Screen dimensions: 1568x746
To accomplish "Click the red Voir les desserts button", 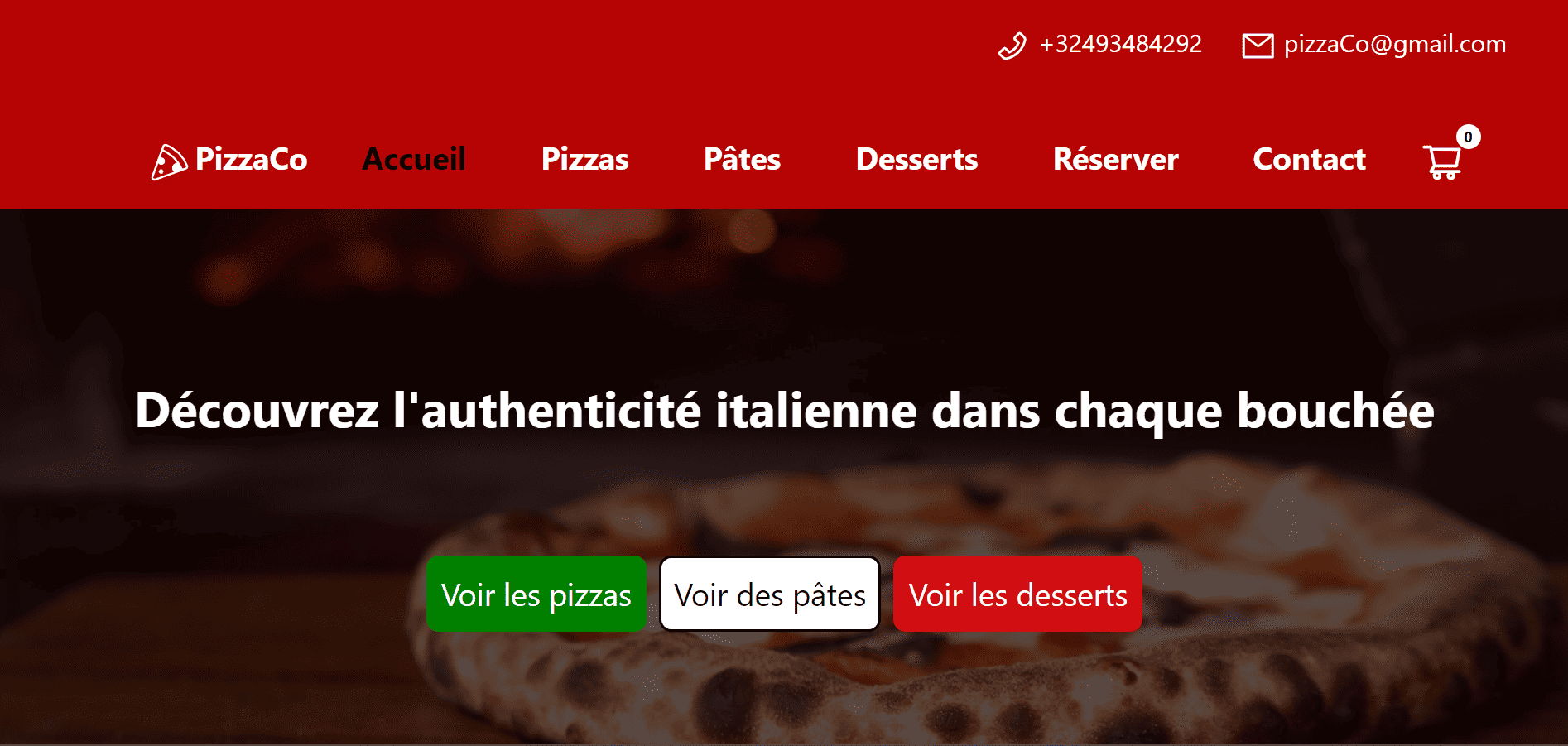I will pos(1017,594).
